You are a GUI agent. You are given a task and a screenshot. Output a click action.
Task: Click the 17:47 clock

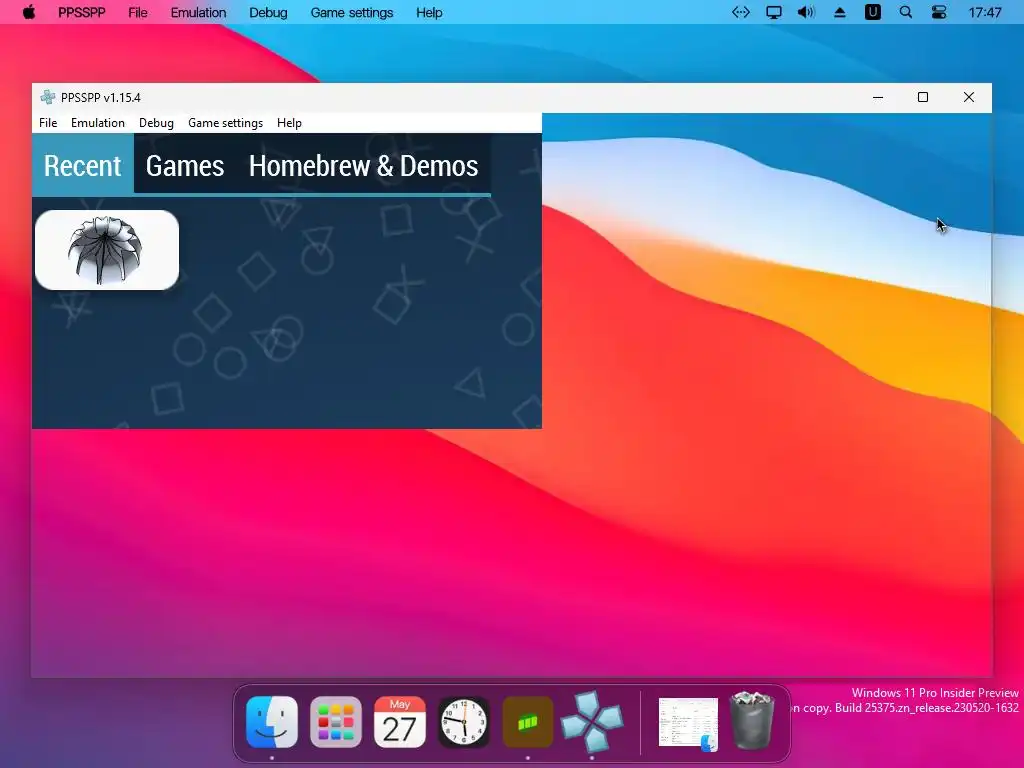point(985,12)
